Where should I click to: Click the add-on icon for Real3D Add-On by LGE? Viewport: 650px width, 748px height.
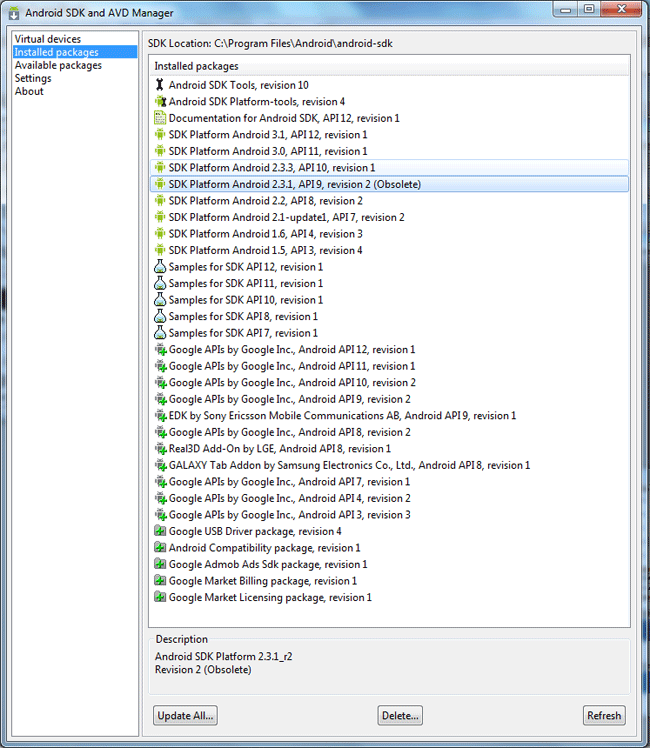point(161,449)
